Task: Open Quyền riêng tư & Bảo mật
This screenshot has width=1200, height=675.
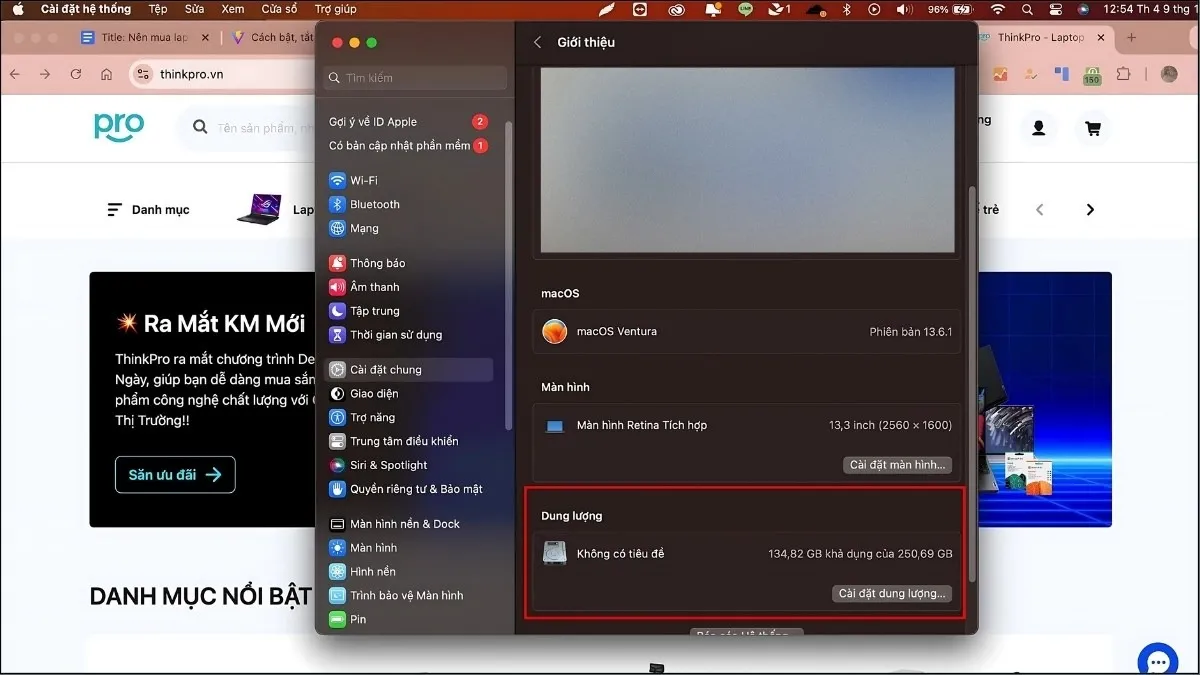Action: 415,489
